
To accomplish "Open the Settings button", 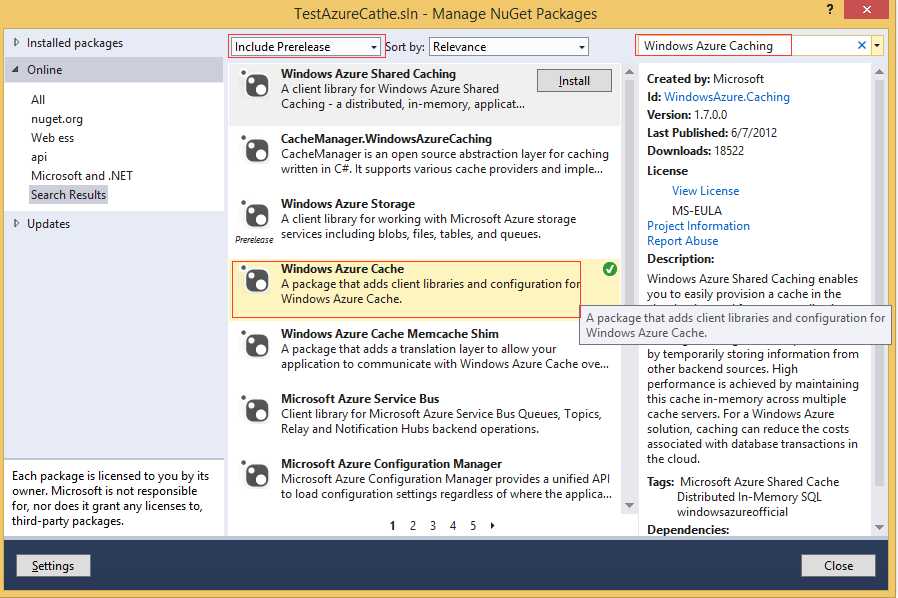I will coord(53,566).
